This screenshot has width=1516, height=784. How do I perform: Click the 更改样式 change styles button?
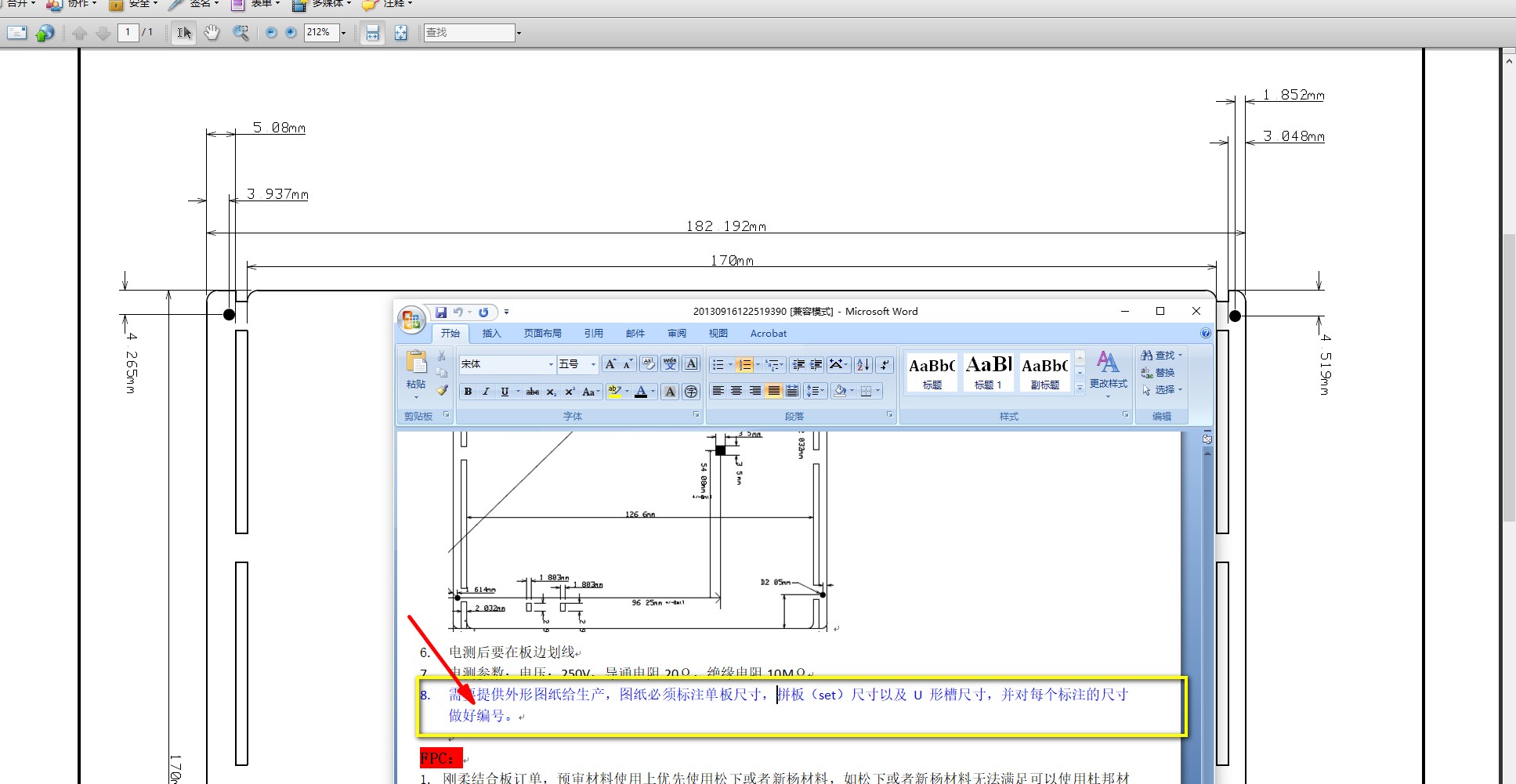click(1108, 374)
